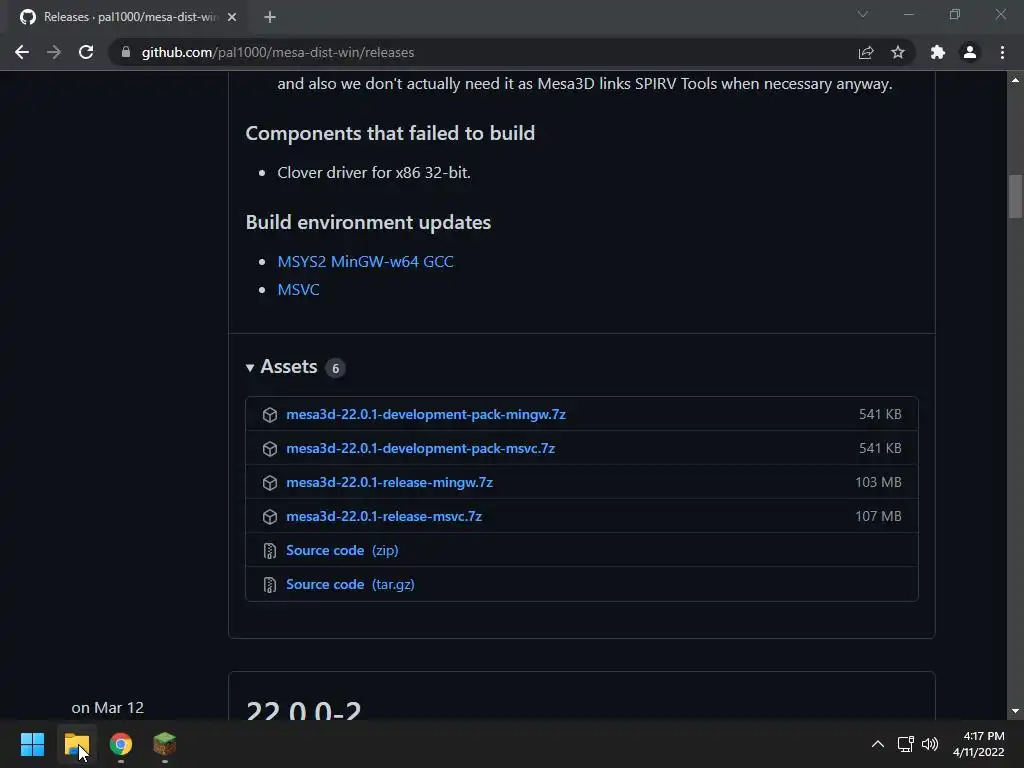
Task: View site security lock information
Action: 125,52
